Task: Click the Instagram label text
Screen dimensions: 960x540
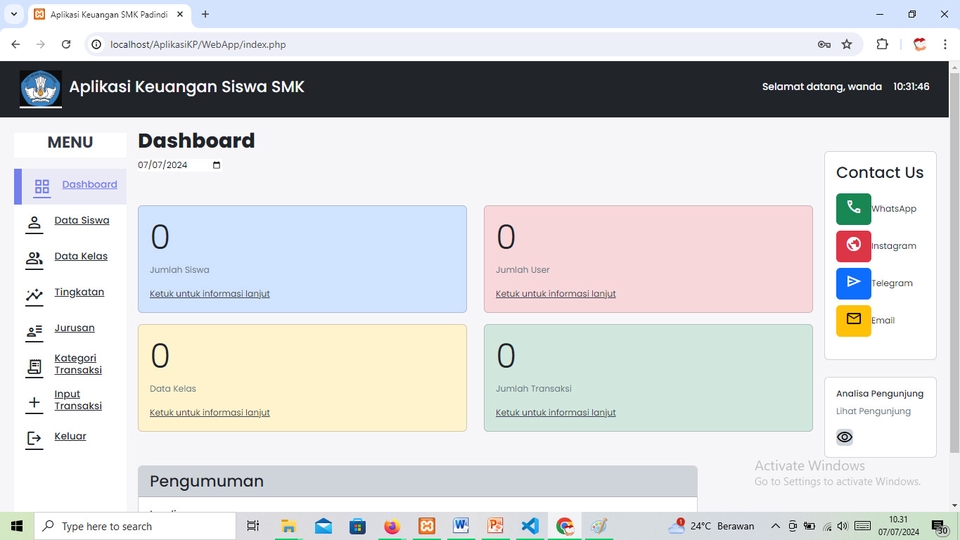Action: click(x=894, y=246)
